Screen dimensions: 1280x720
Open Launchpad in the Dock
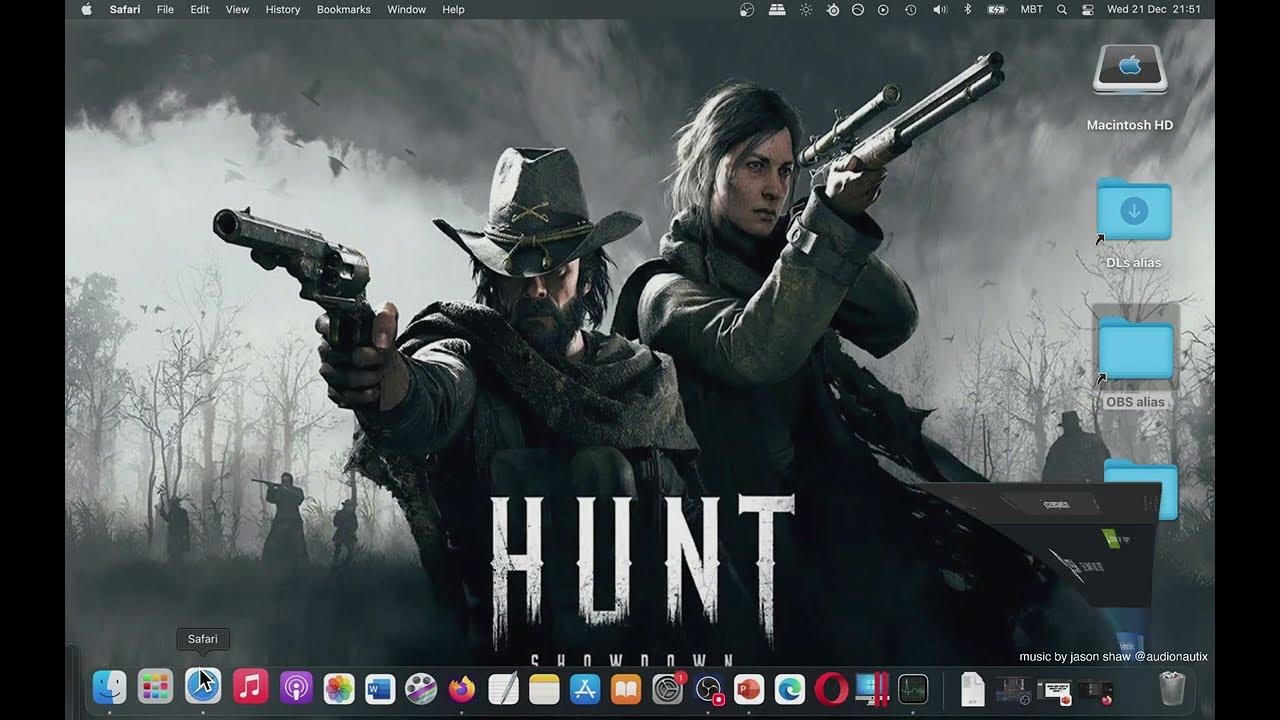tap(155, 688)
